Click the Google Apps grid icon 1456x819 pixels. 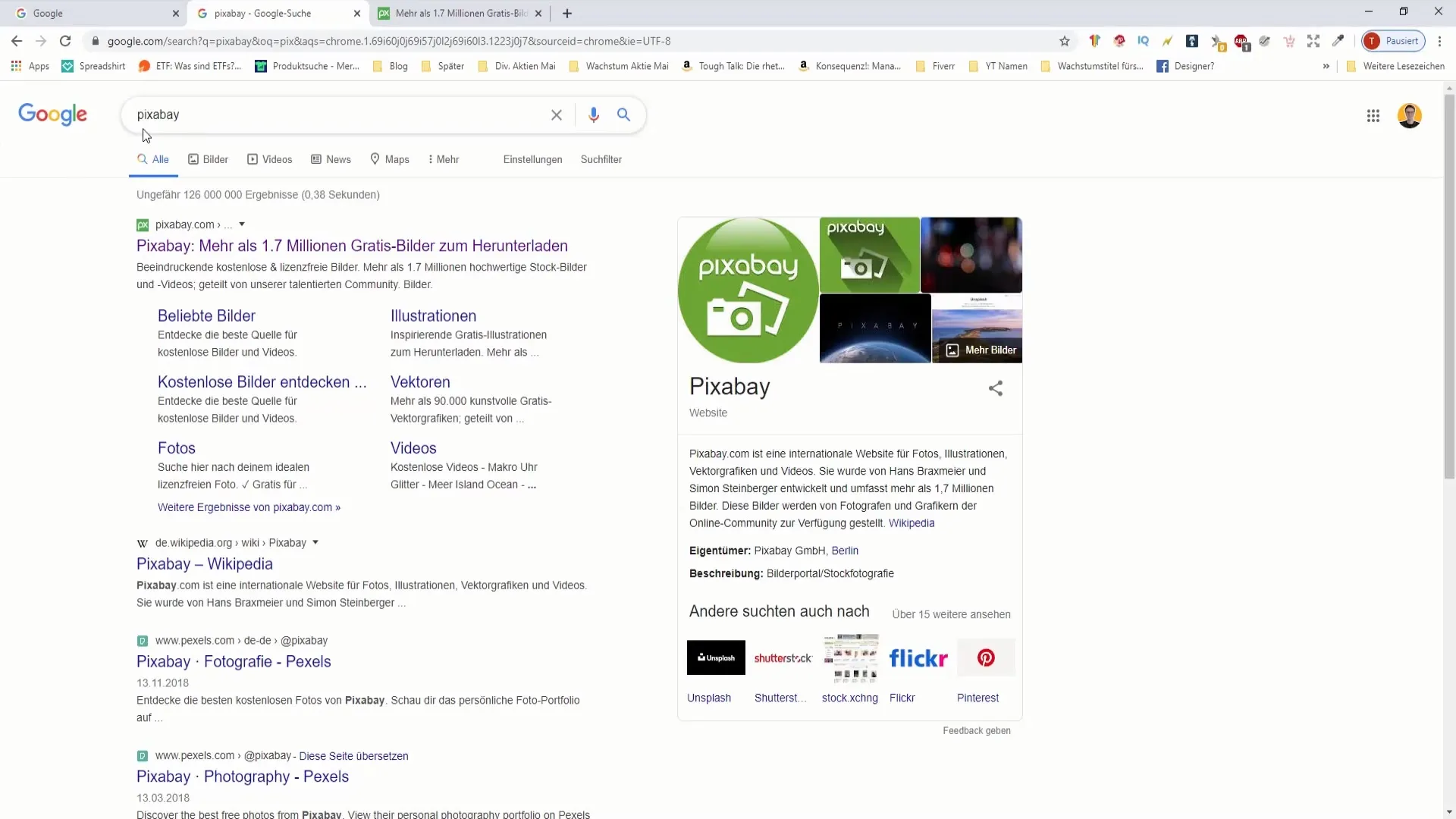click(x=1373, y=114)
